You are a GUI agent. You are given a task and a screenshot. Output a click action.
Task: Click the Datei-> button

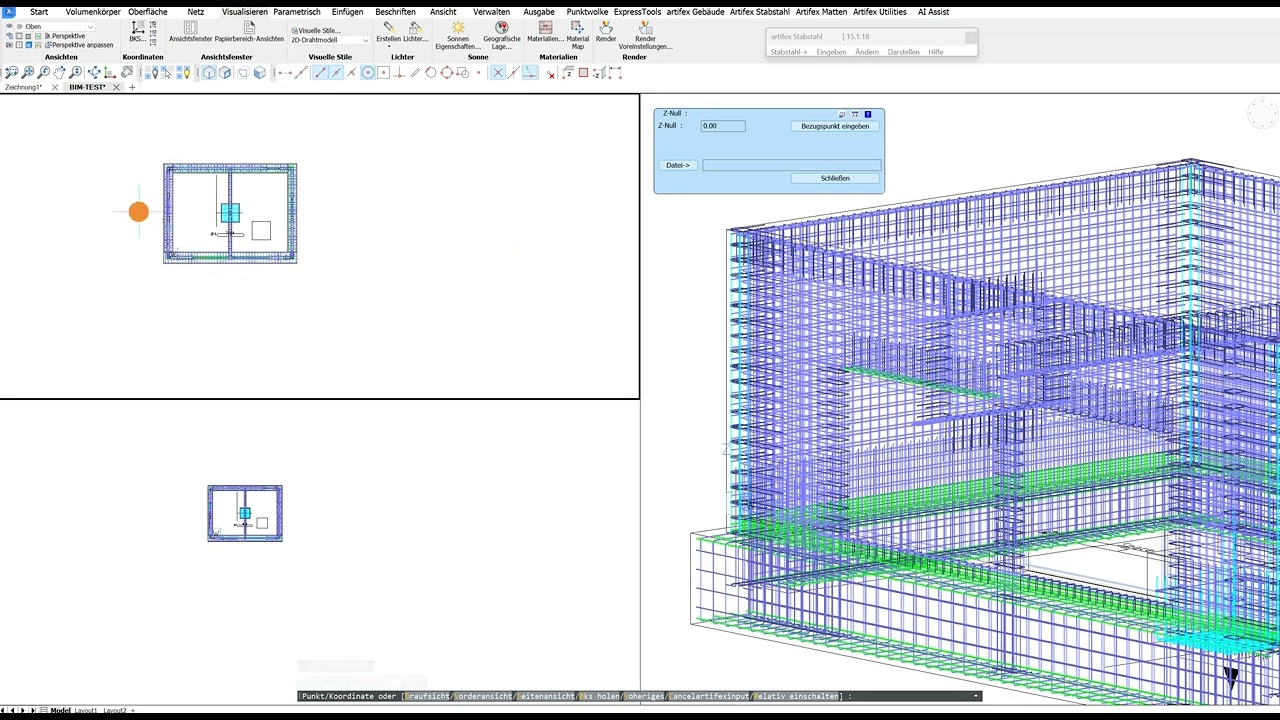[x=678, y=165]
